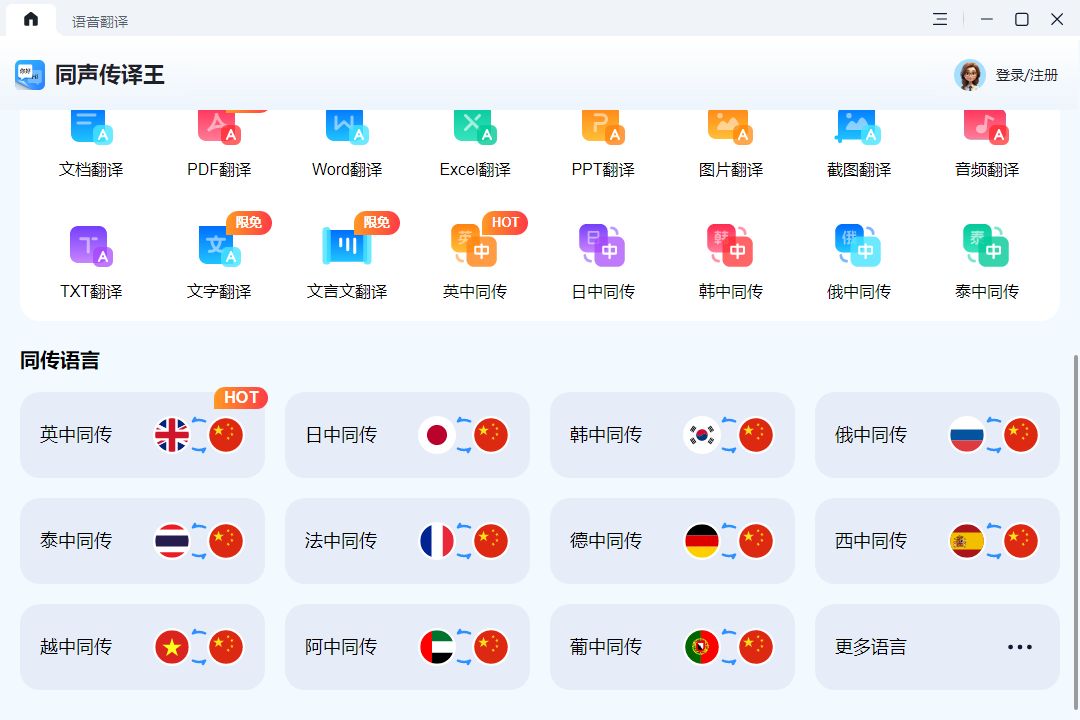Screen dimensions: 1080x720
Task: Open the 西中同传 language card
Action: 937,541
